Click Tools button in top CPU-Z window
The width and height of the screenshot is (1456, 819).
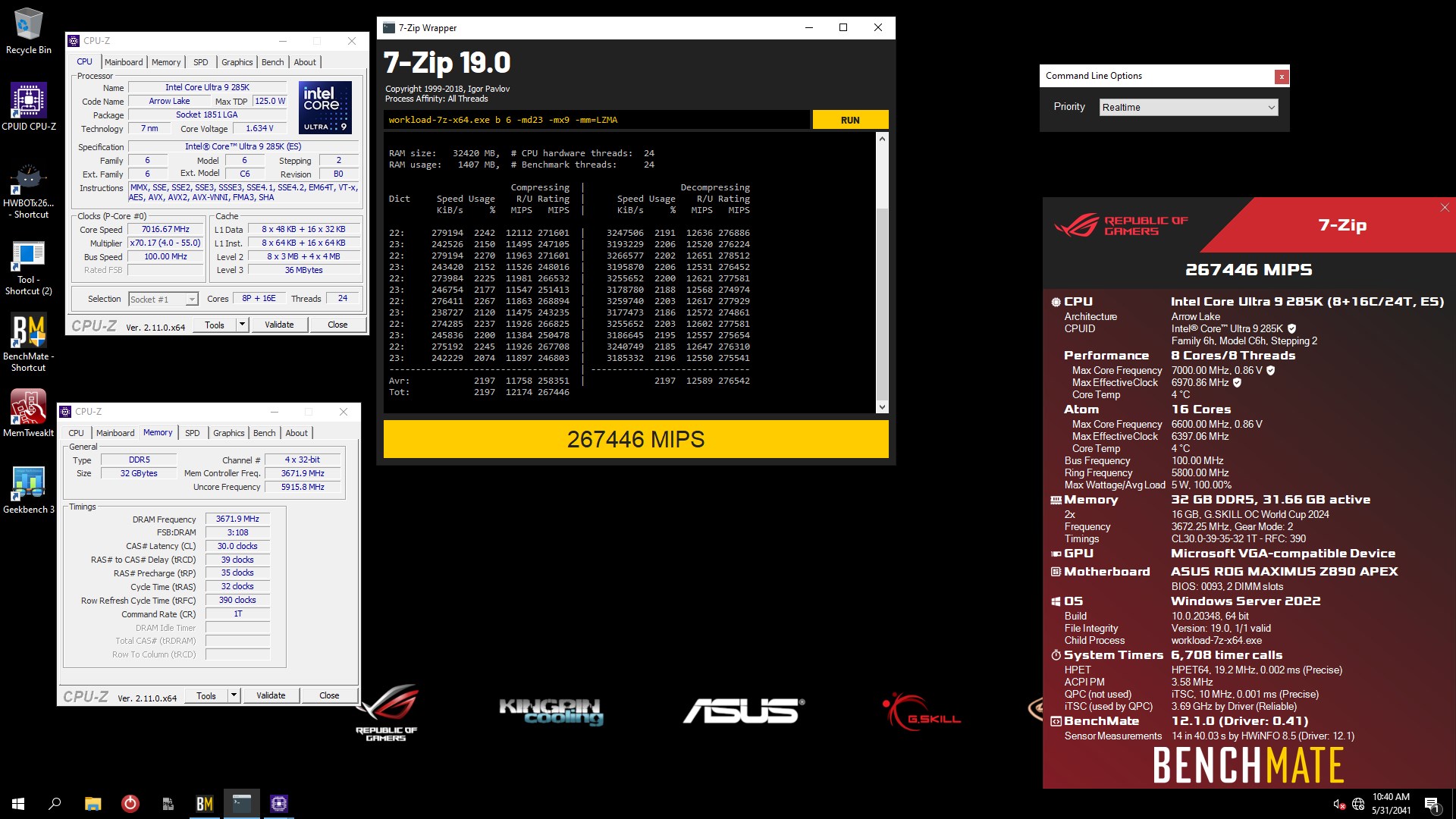pyautogui.click(x=215, y=325)
